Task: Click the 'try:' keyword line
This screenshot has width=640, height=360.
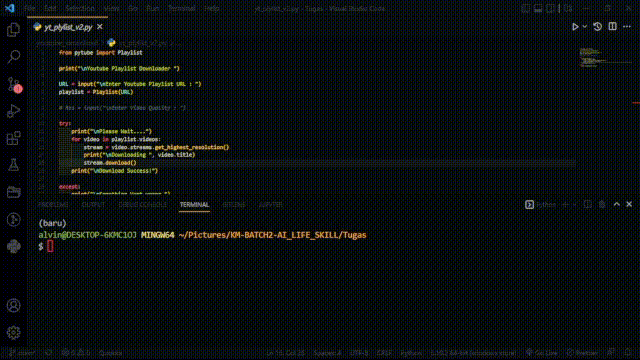Action: point(64,123)
